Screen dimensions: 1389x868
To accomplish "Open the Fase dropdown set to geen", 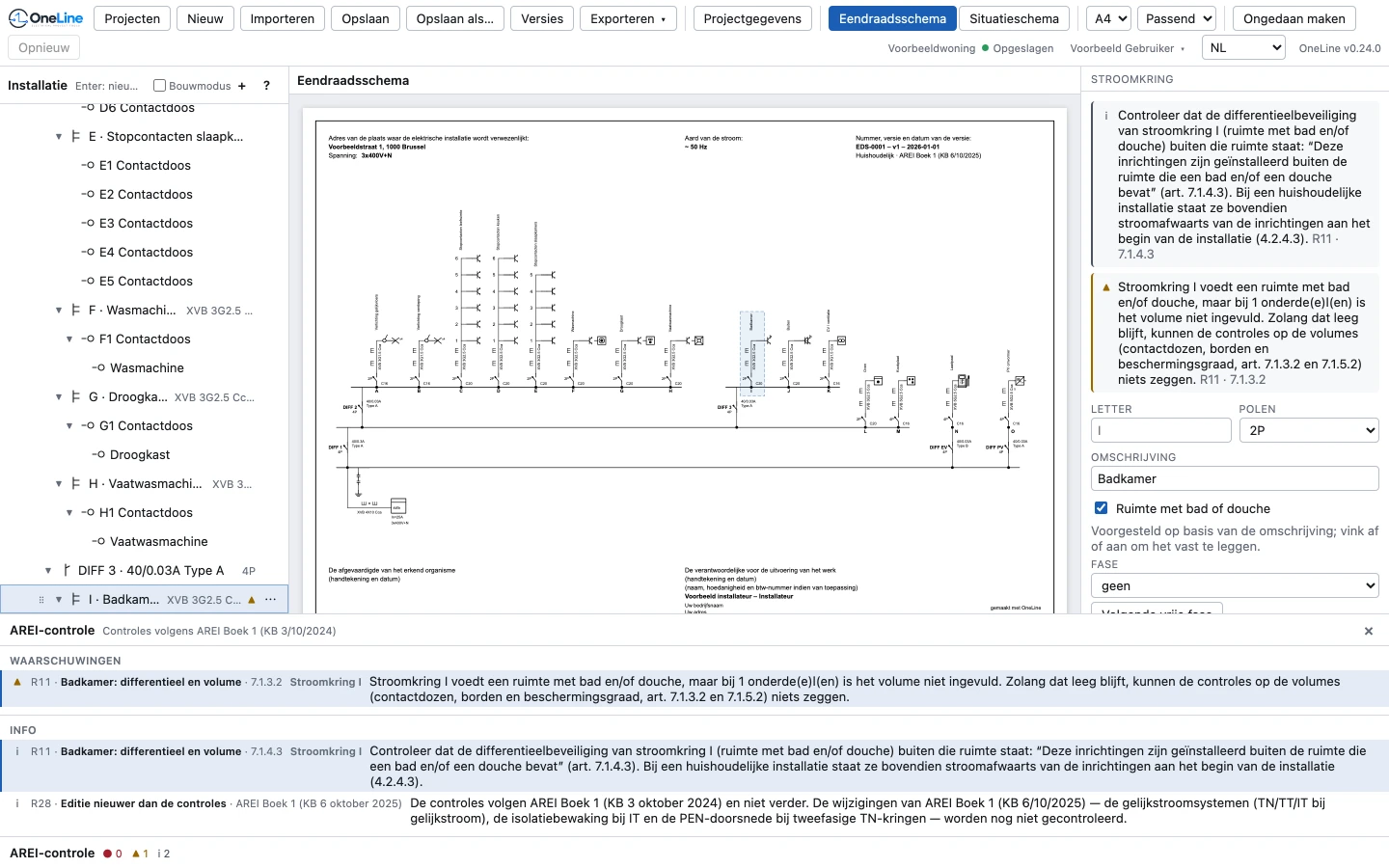I will (1235, 585).
